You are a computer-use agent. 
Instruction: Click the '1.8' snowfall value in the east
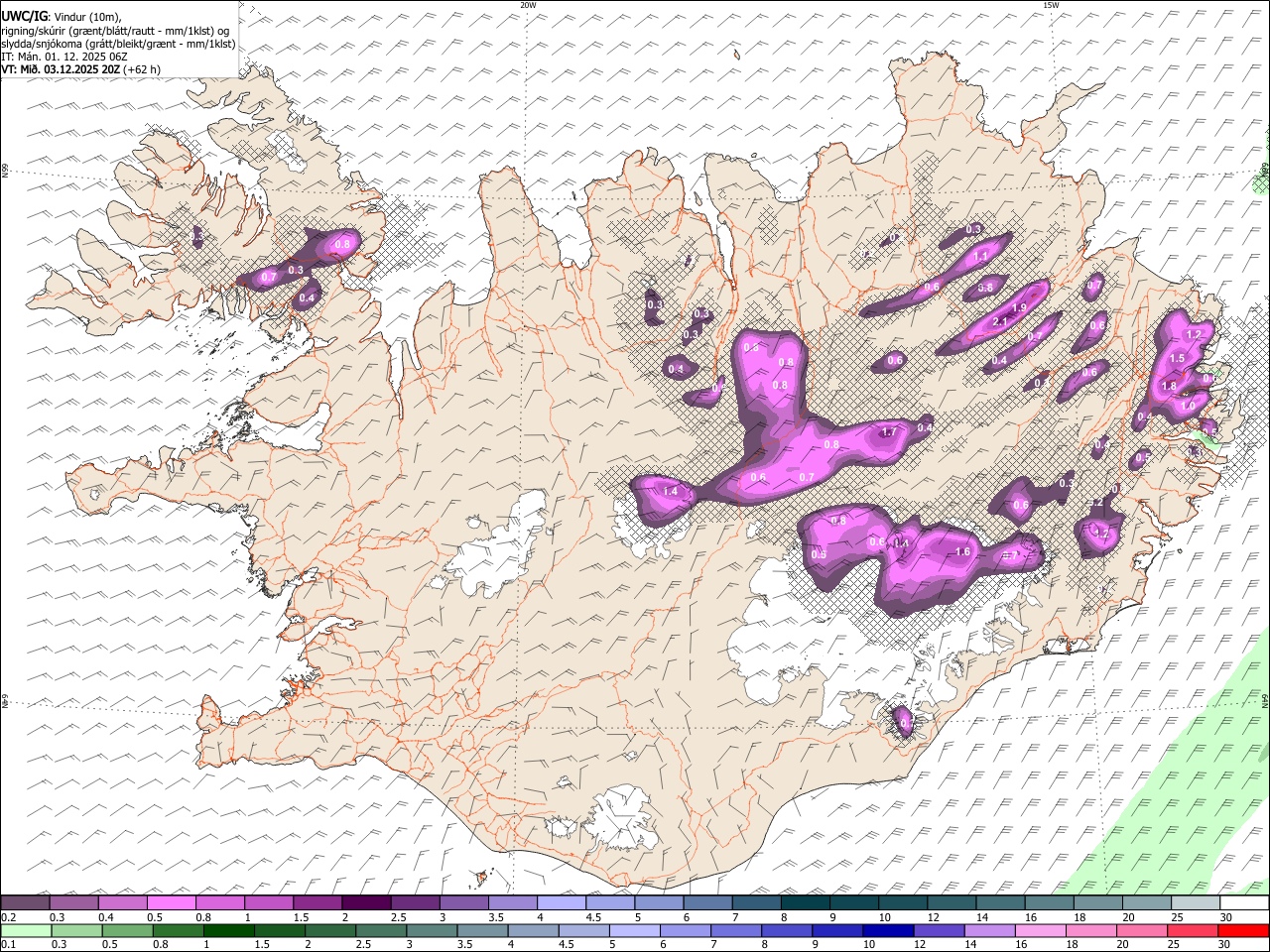pyautogui.click(x=1169, y=387)
